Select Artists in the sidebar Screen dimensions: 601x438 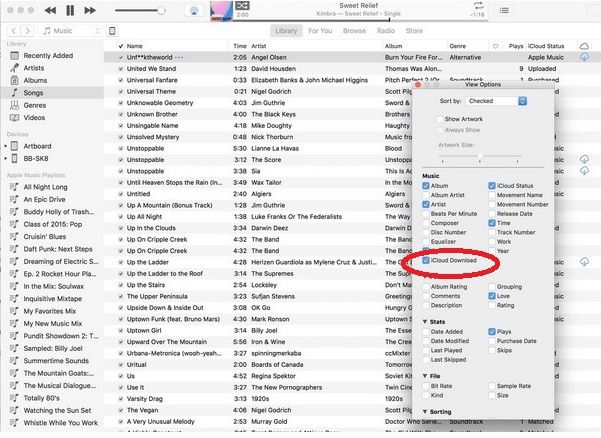tap(34, 68)
